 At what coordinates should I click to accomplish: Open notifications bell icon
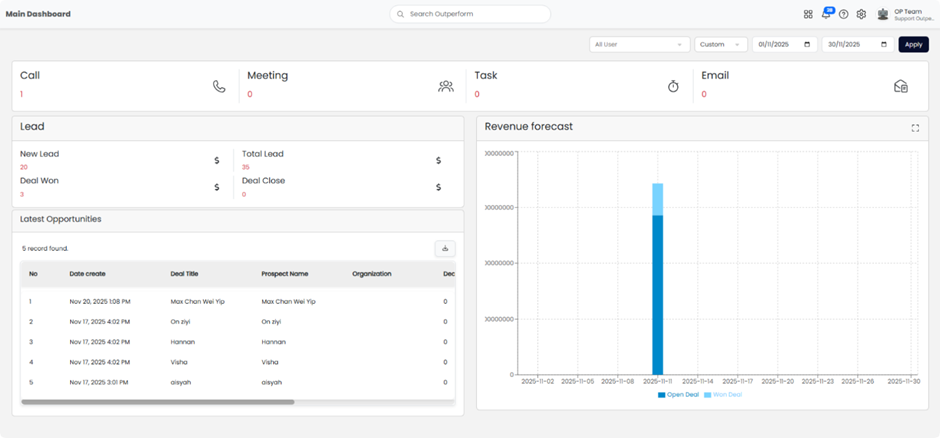click(x=826, y=14)
